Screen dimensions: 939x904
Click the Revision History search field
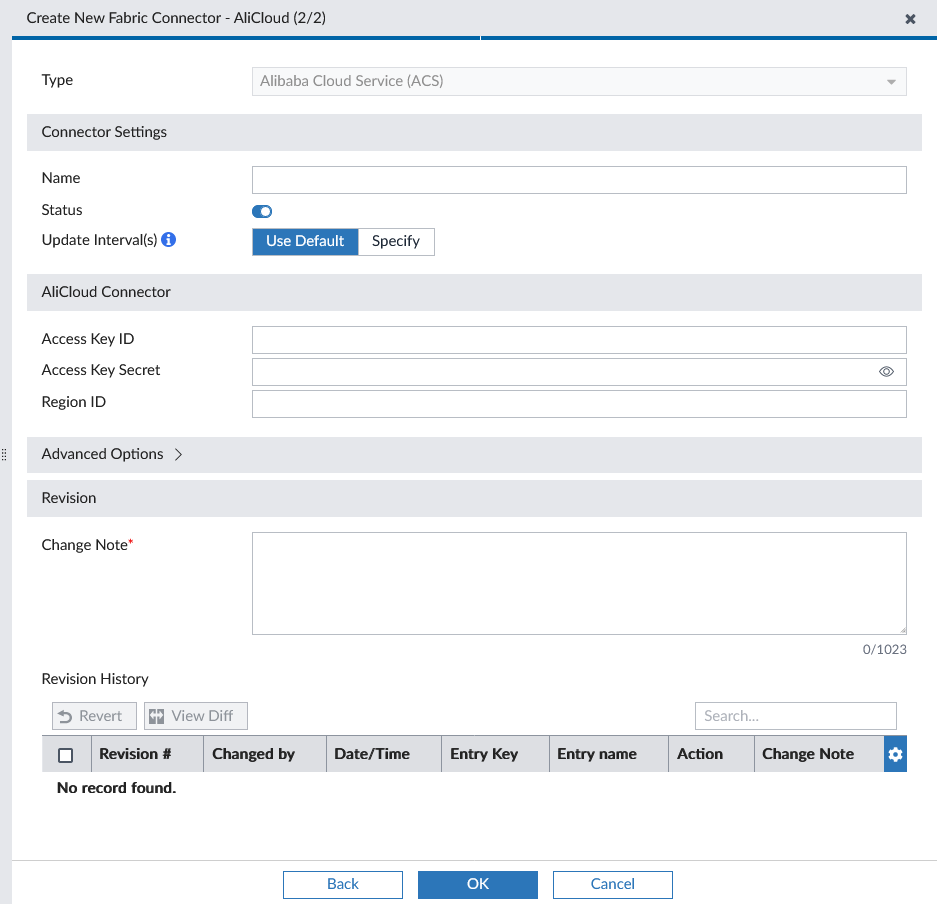click(x=795, y=715)
